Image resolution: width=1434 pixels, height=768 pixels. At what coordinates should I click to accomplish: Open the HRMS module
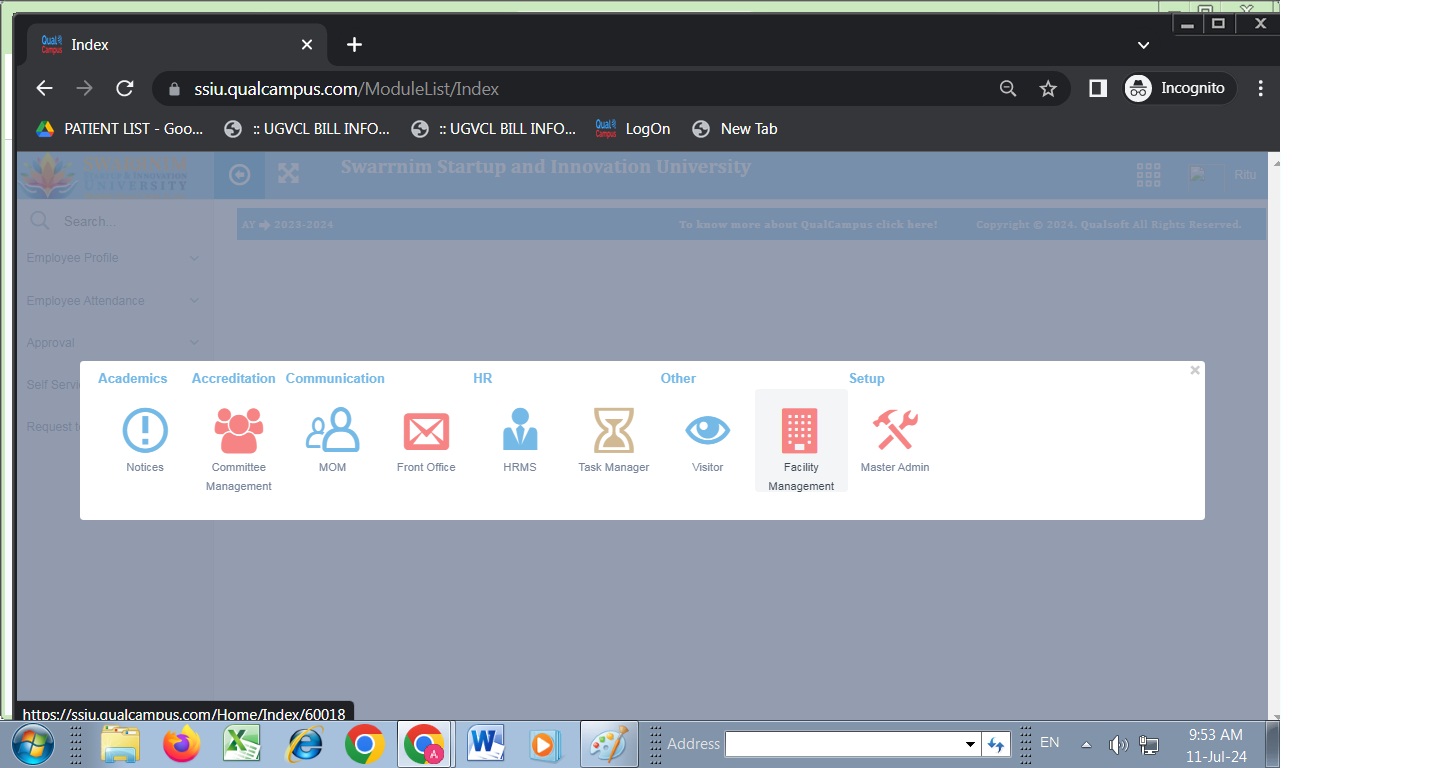(520, 440)
